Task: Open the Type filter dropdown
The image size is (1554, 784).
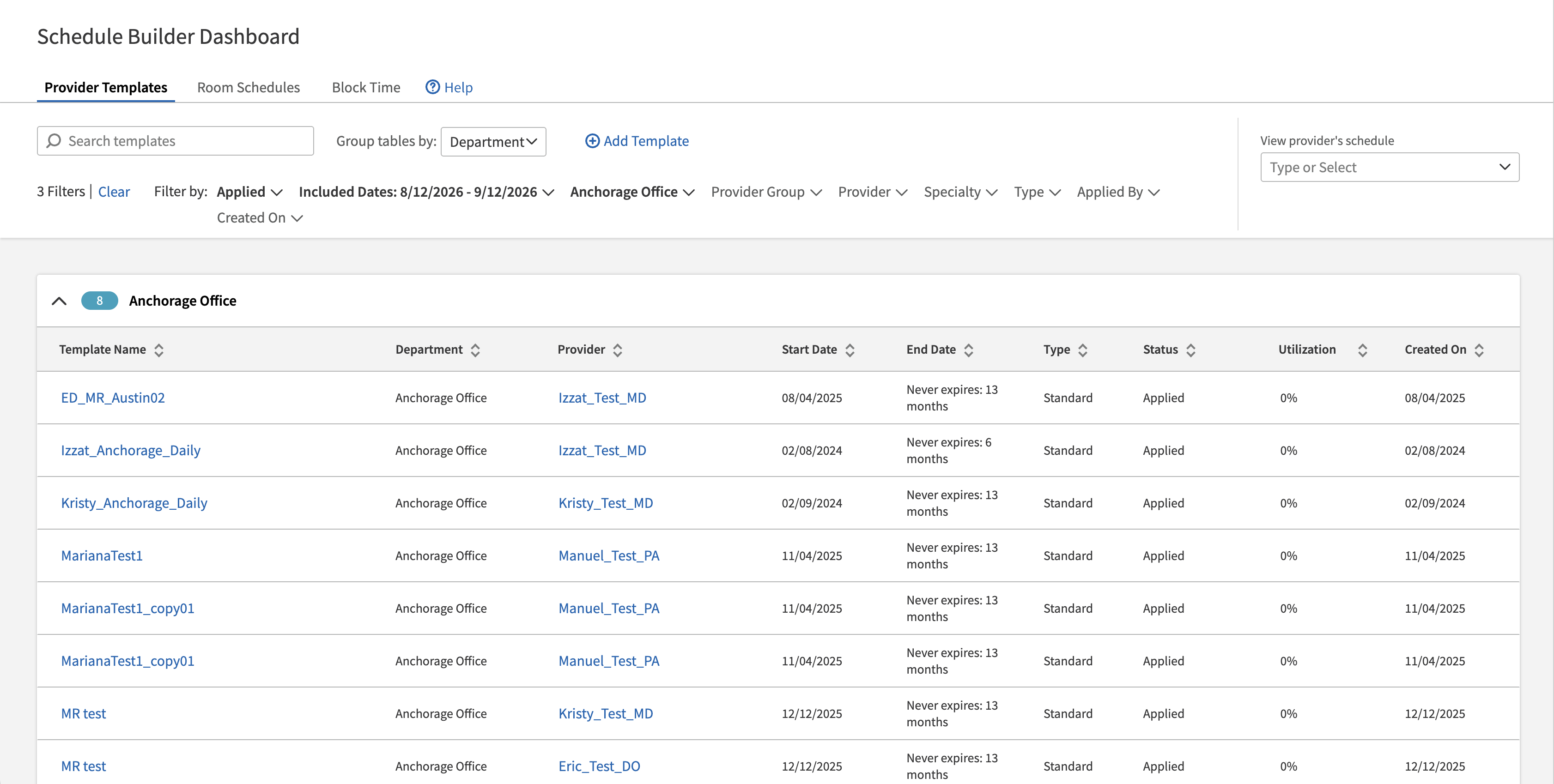Action: tap(1037, 192)
